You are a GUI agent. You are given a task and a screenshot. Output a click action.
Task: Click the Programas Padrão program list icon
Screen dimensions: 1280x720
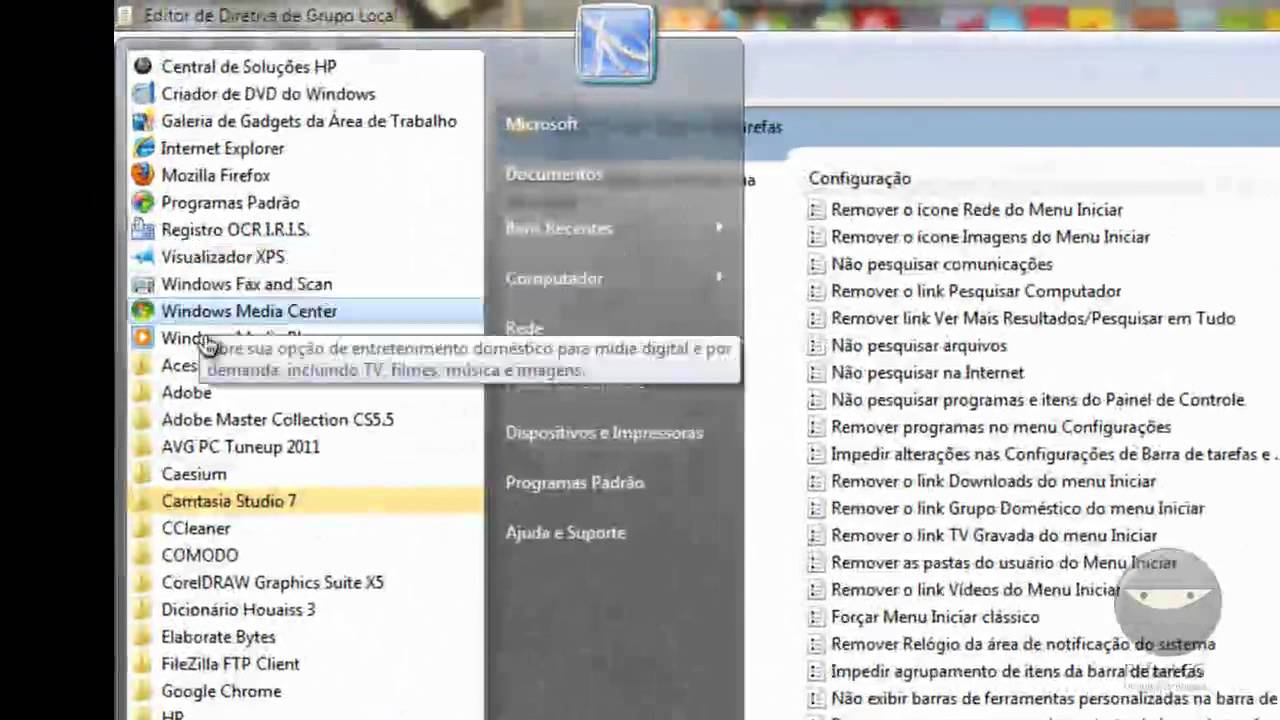coord(143,202)
